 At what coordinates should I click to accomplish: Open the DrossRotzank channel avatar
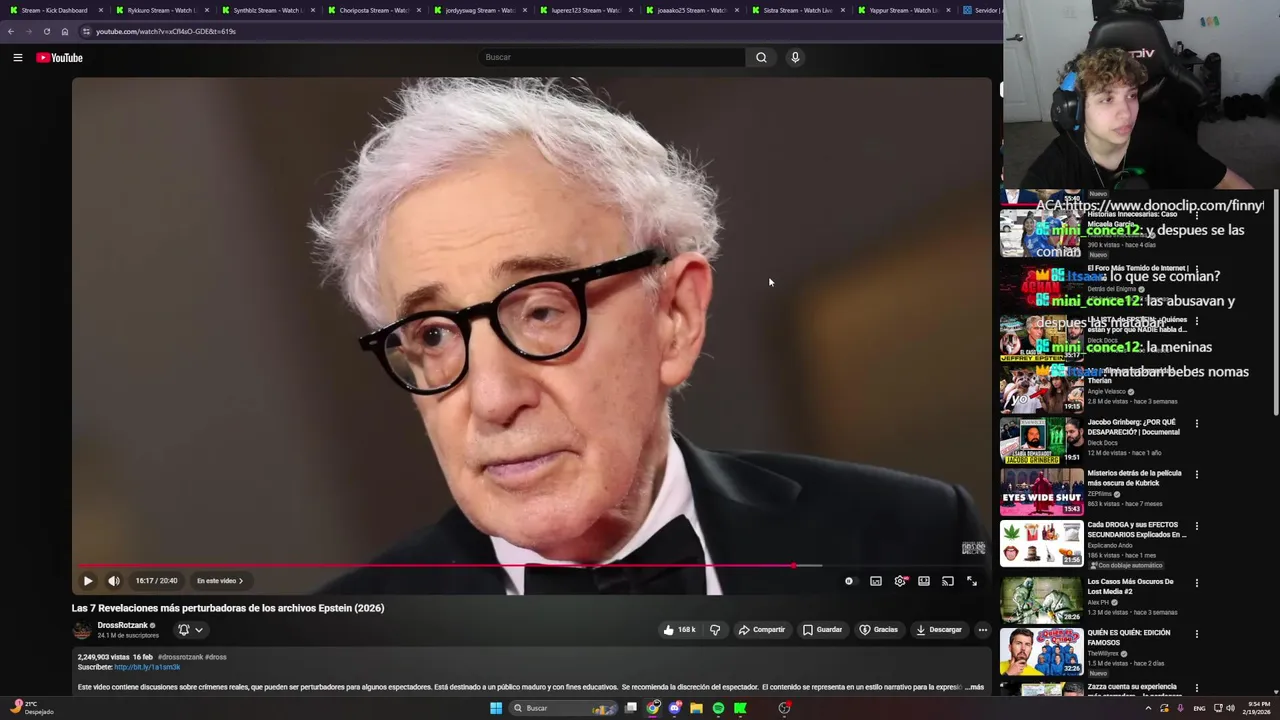pos(82,630)
